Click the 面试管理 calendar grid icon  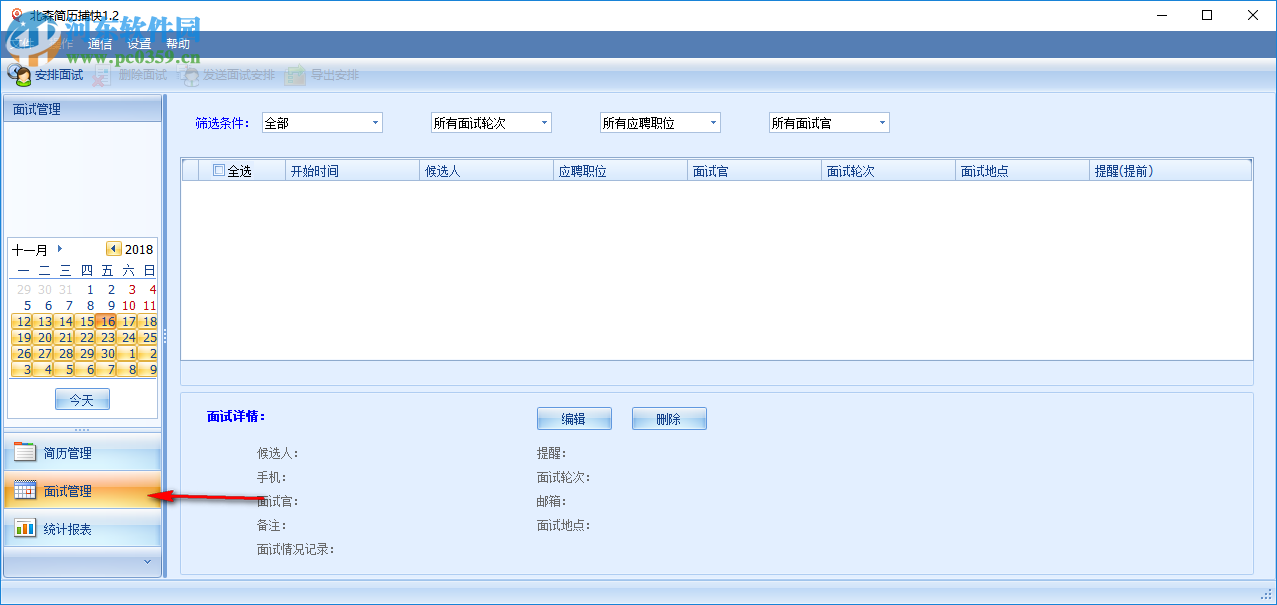23,491
